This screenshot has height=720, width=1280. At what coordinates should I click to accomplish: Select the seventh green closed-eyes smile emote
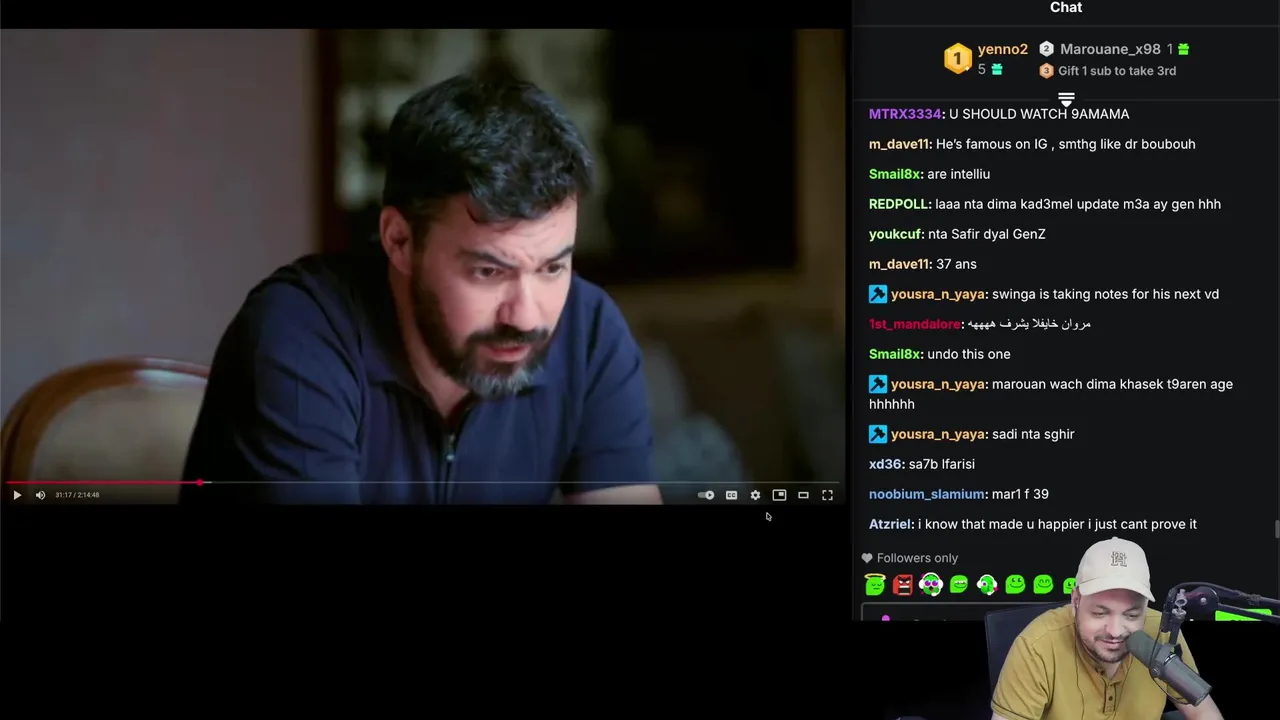click(1043, 584)
